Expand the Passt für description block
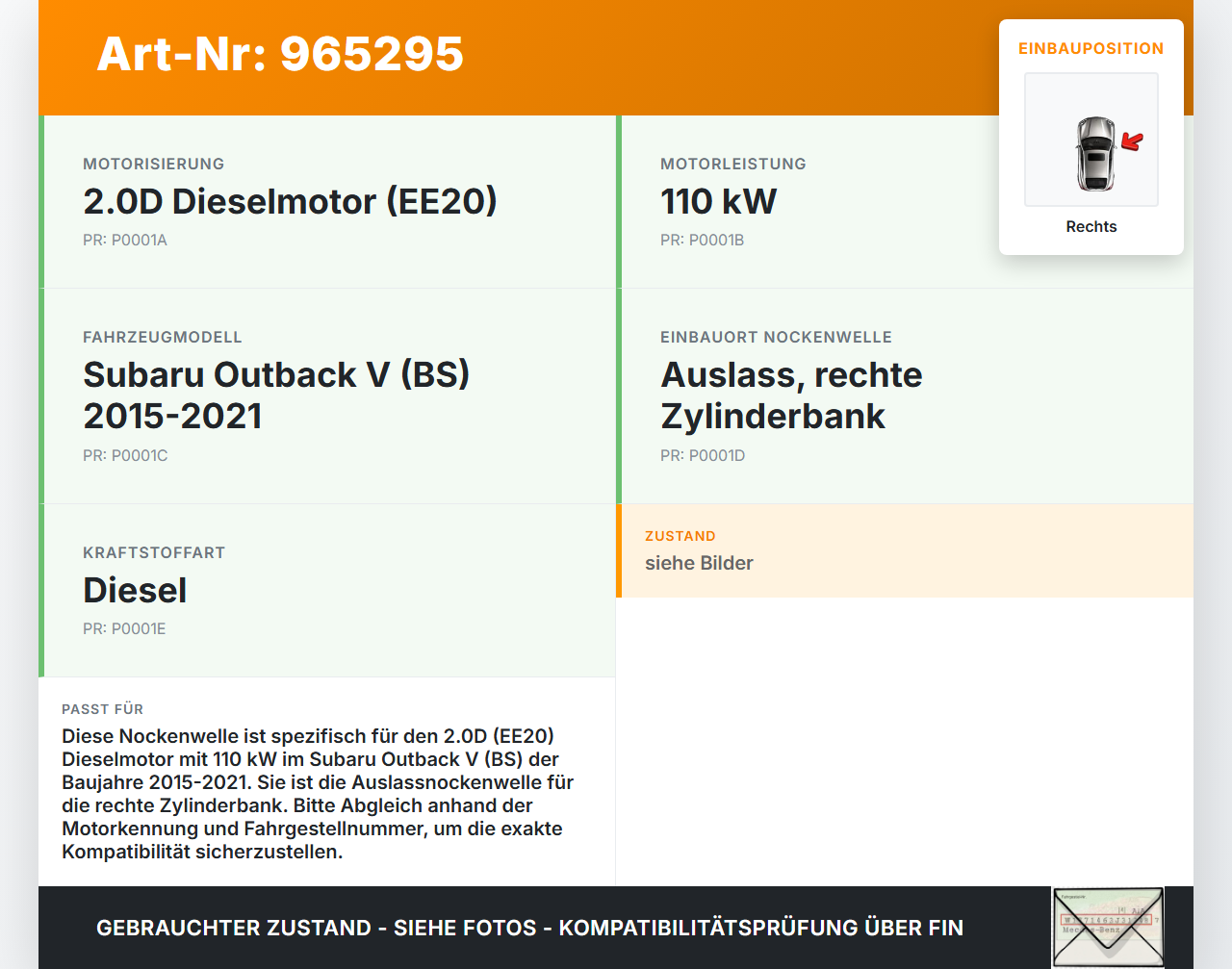The image size is (1232, 969). pyautogui.click(x=327, y=779)
